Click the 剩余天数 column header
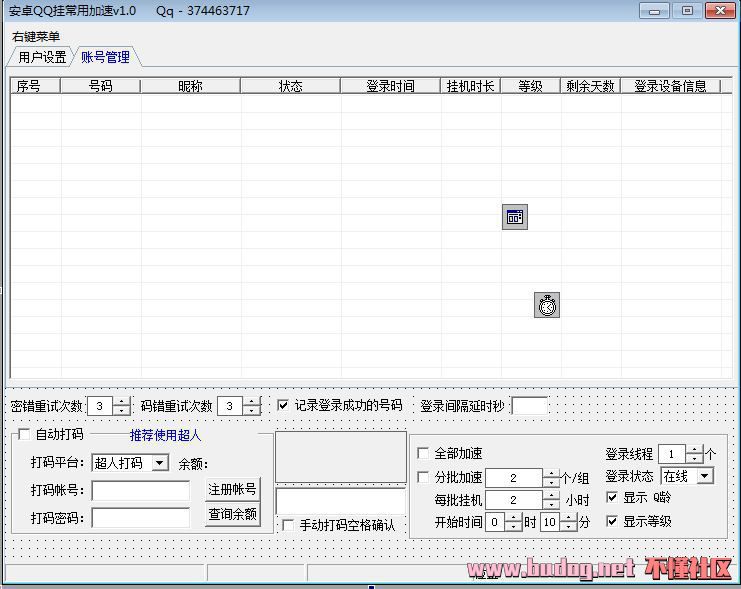The height and width of the screenshot is (589, 741). [590, 86]
